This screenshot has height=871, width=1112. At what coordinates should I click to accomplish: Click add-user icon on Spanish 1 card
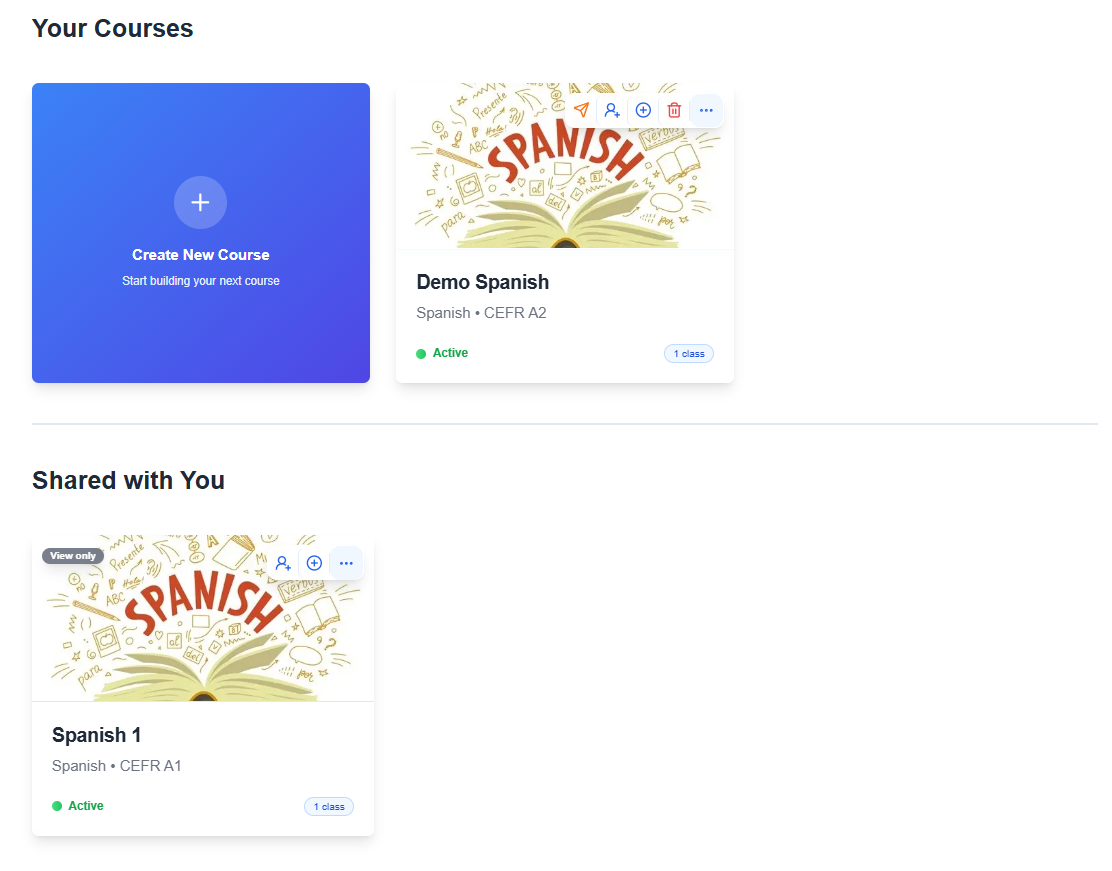pos(283,563)
